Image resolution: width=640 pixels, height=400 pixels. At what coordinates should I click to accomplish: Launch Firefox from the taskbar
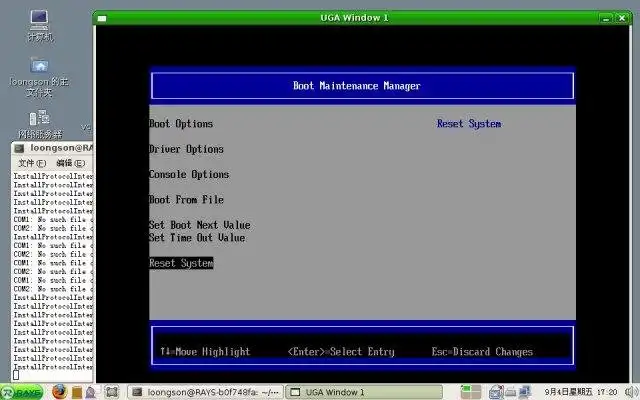click(x=60, y=392)
